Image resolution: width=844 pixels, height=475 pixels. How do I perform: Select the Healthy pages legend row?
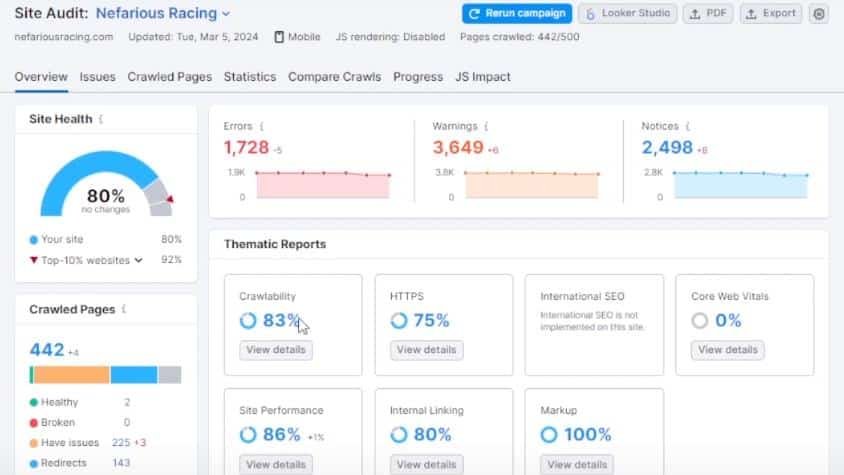click(x=80, y=402)
